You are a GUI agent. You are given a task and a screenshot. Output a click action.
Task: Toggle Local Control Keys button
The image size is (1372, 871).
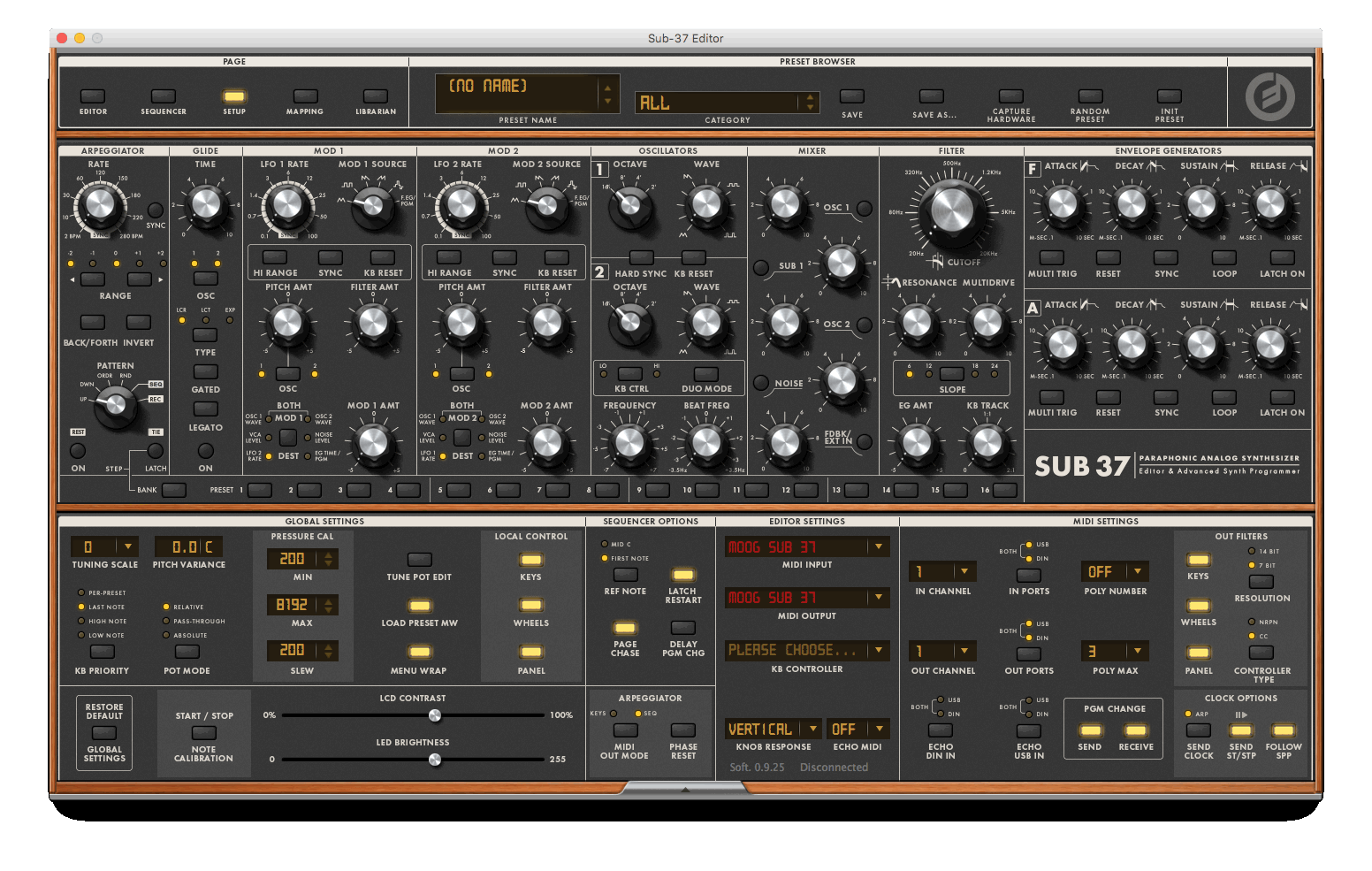(530, 560)
